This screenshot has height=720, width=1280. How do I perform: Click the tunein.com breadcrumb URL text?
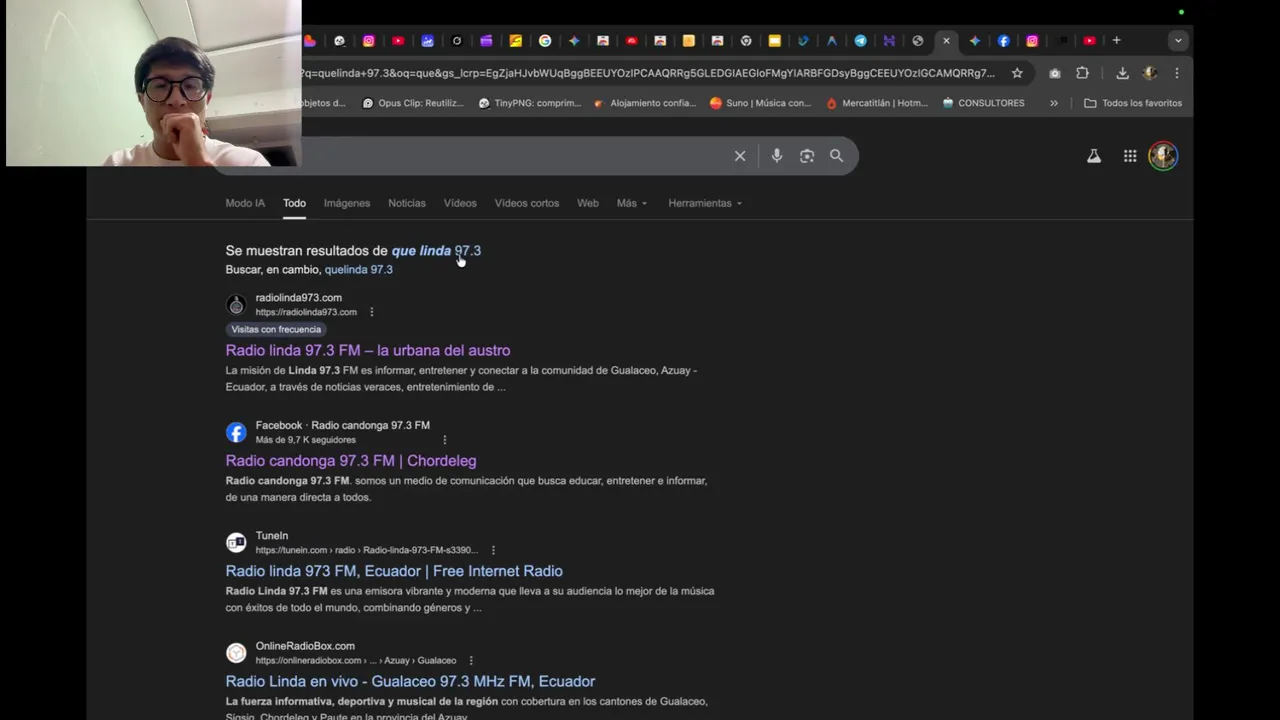pos(366,550)
